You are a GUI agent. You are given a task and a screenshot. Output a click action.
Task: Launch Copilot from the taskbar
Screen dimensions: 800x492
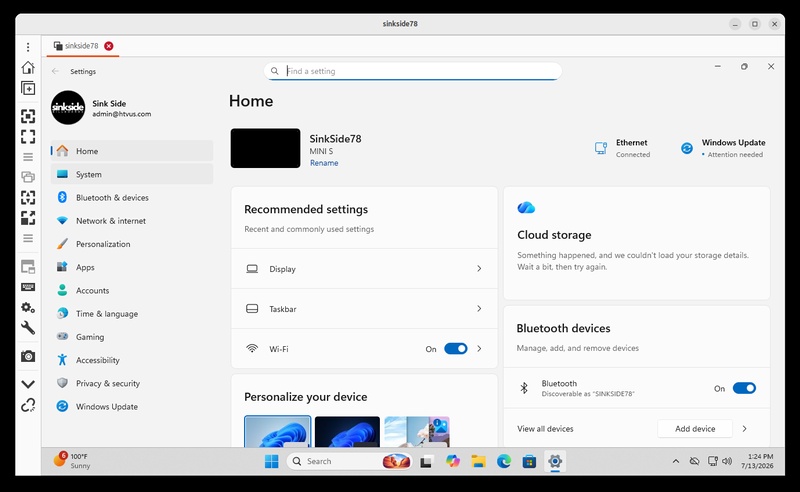pos(453,461)
